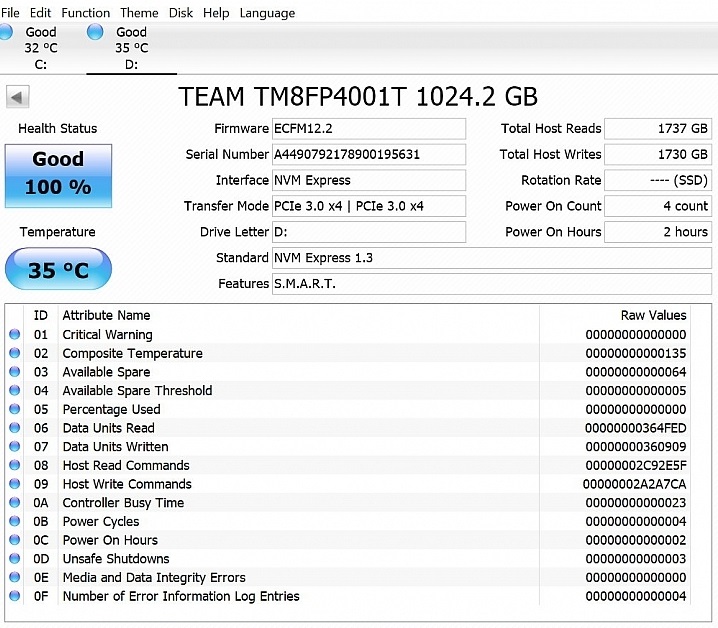Viewport: 718px width, 628px height.
Task: Open the Theme menu
Action: click(x=139, y=13)
